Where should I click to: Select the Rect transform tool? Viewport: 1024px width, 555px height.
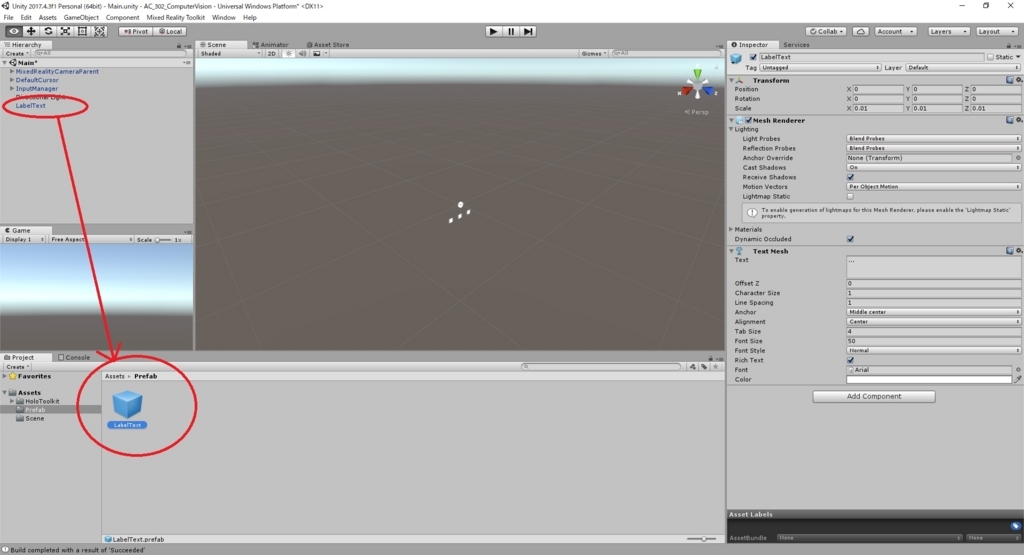[82, 31]
